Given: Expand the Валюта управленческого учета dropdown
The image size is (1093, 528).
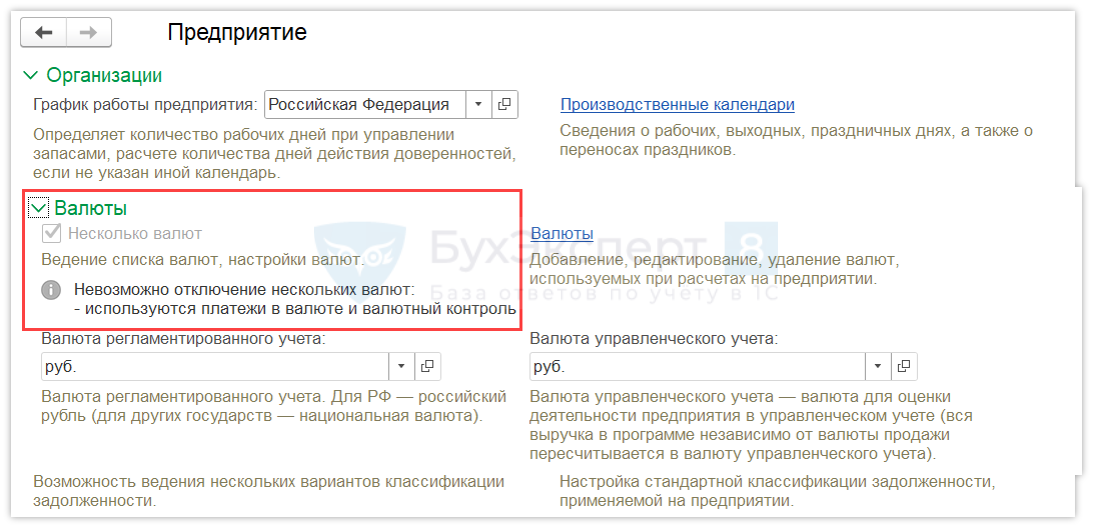Looking at the screenshot, I should pyautogui.click(x=878, y=366).
